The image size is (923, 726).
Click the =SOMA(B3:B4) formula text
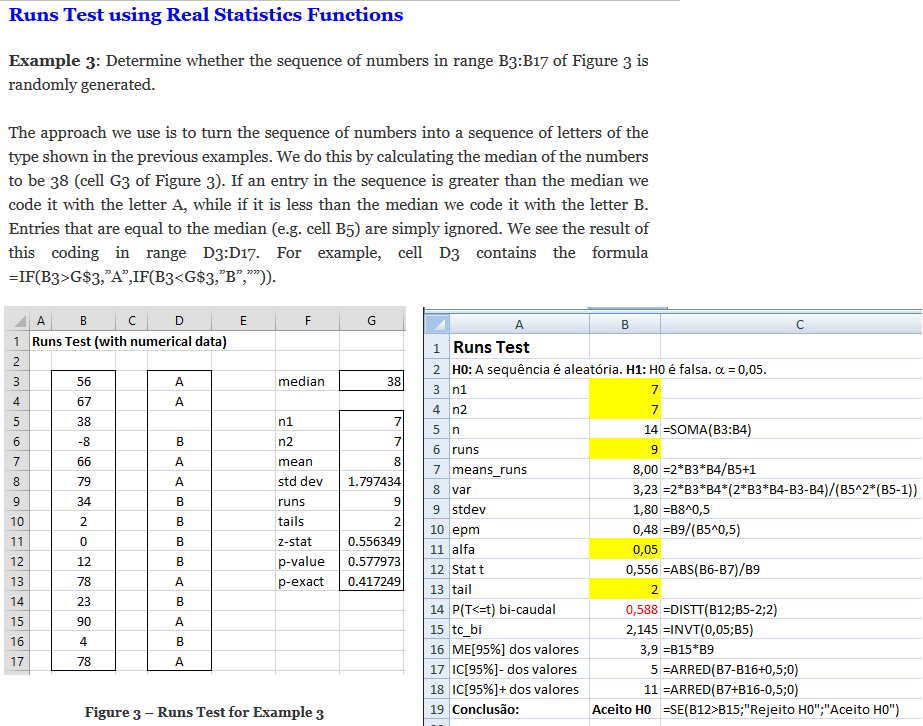(x=707, y=430)
